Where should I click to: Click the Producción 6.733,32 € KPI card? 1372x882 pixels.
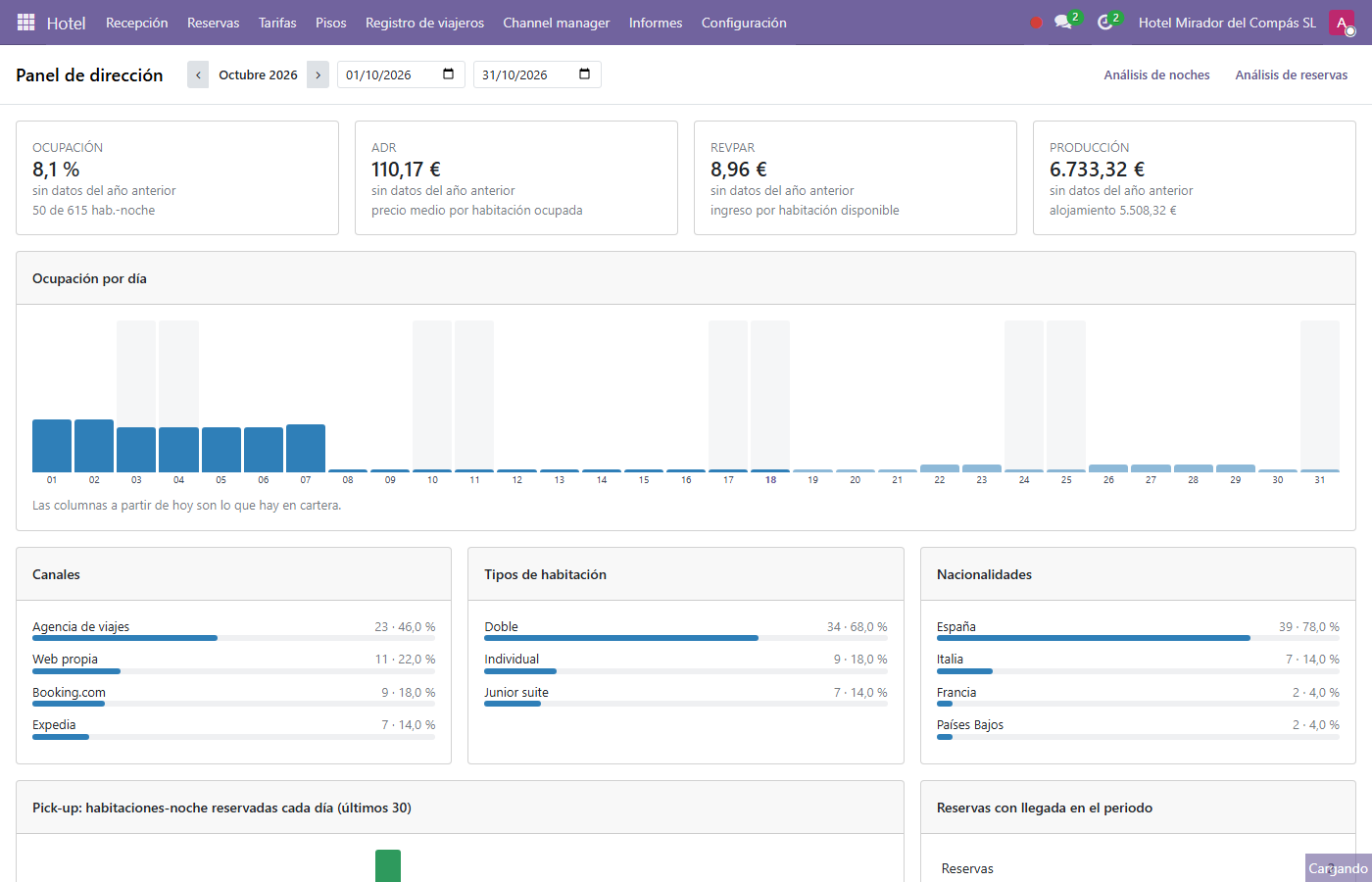point(1195,177)
